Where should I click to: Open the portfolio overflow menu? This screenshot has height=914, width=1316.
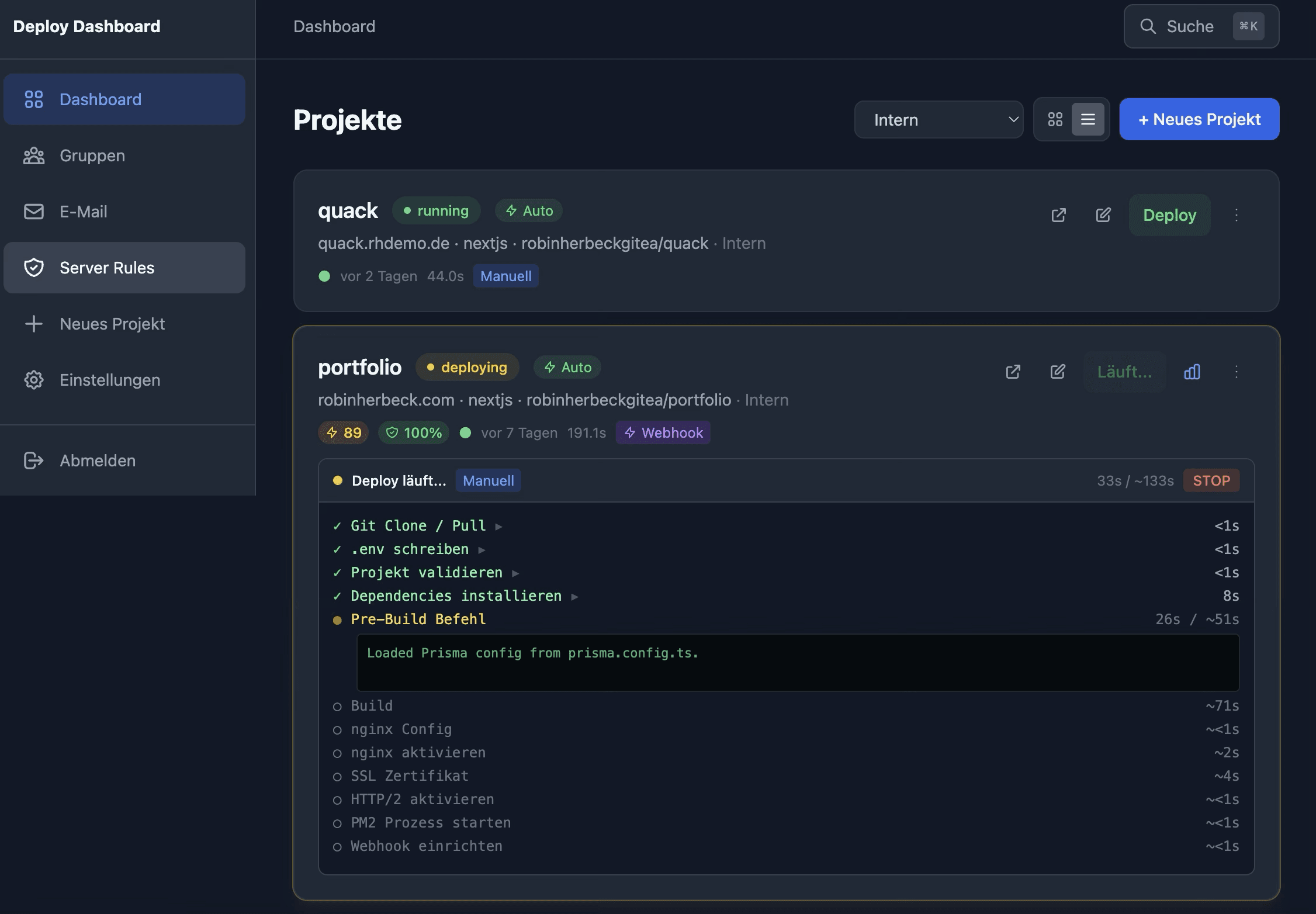coord(1237,372)
